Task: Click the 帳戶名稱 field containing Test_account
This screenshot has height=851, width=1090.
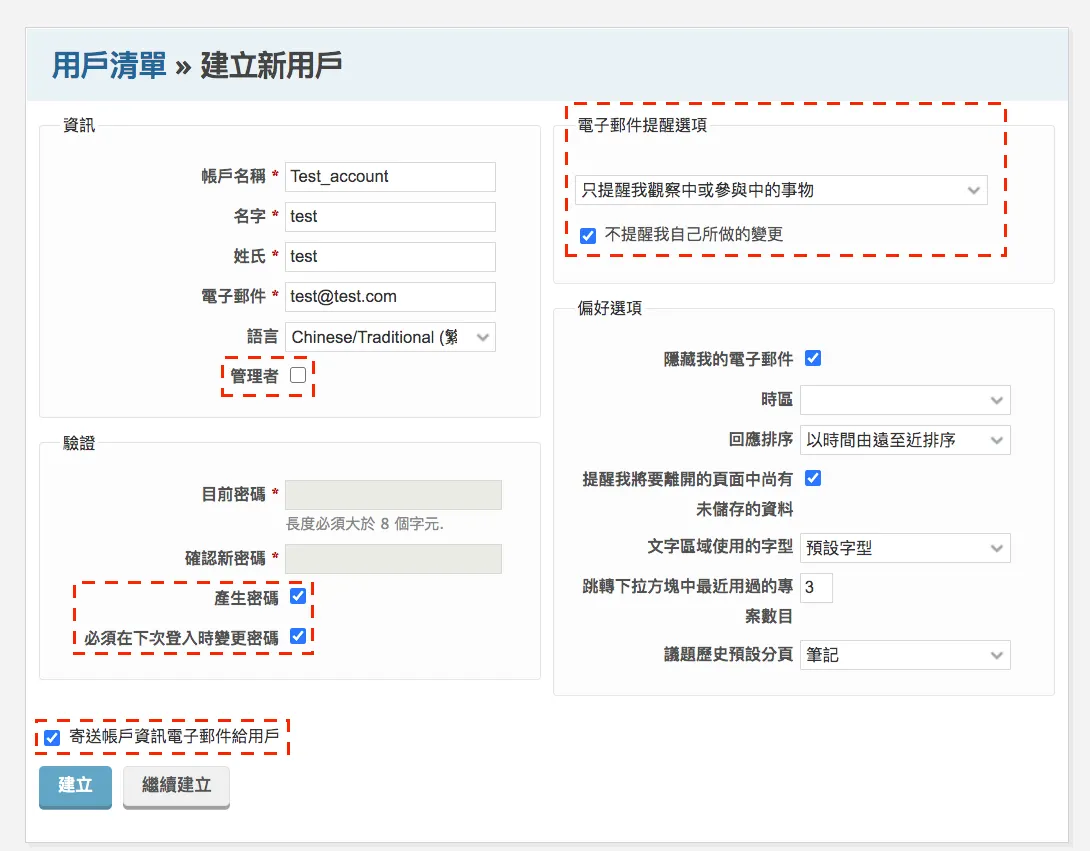Action: click(x=390, y=177)
